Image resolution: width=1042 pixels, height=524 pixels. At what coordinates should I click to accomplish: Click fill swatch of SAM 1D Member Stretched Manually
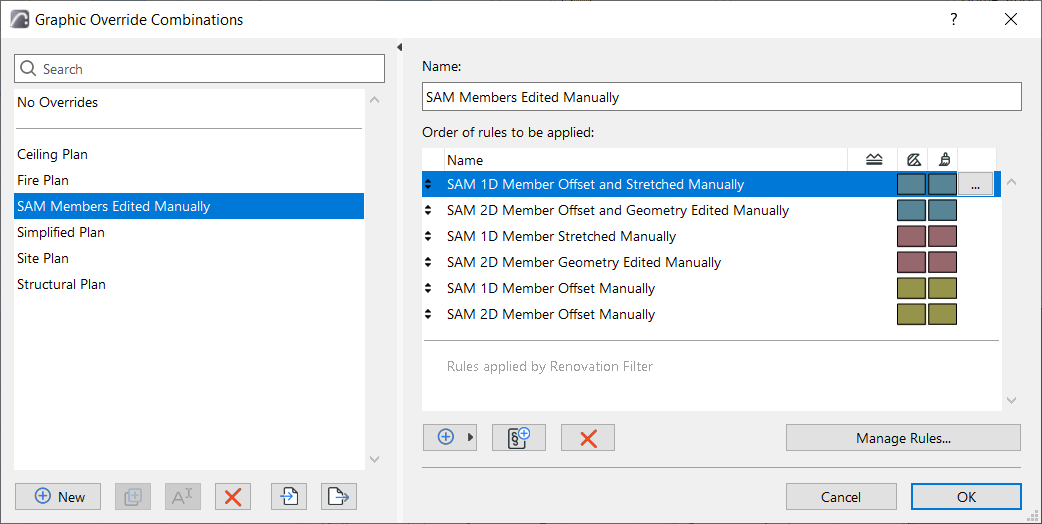point(911,237)
